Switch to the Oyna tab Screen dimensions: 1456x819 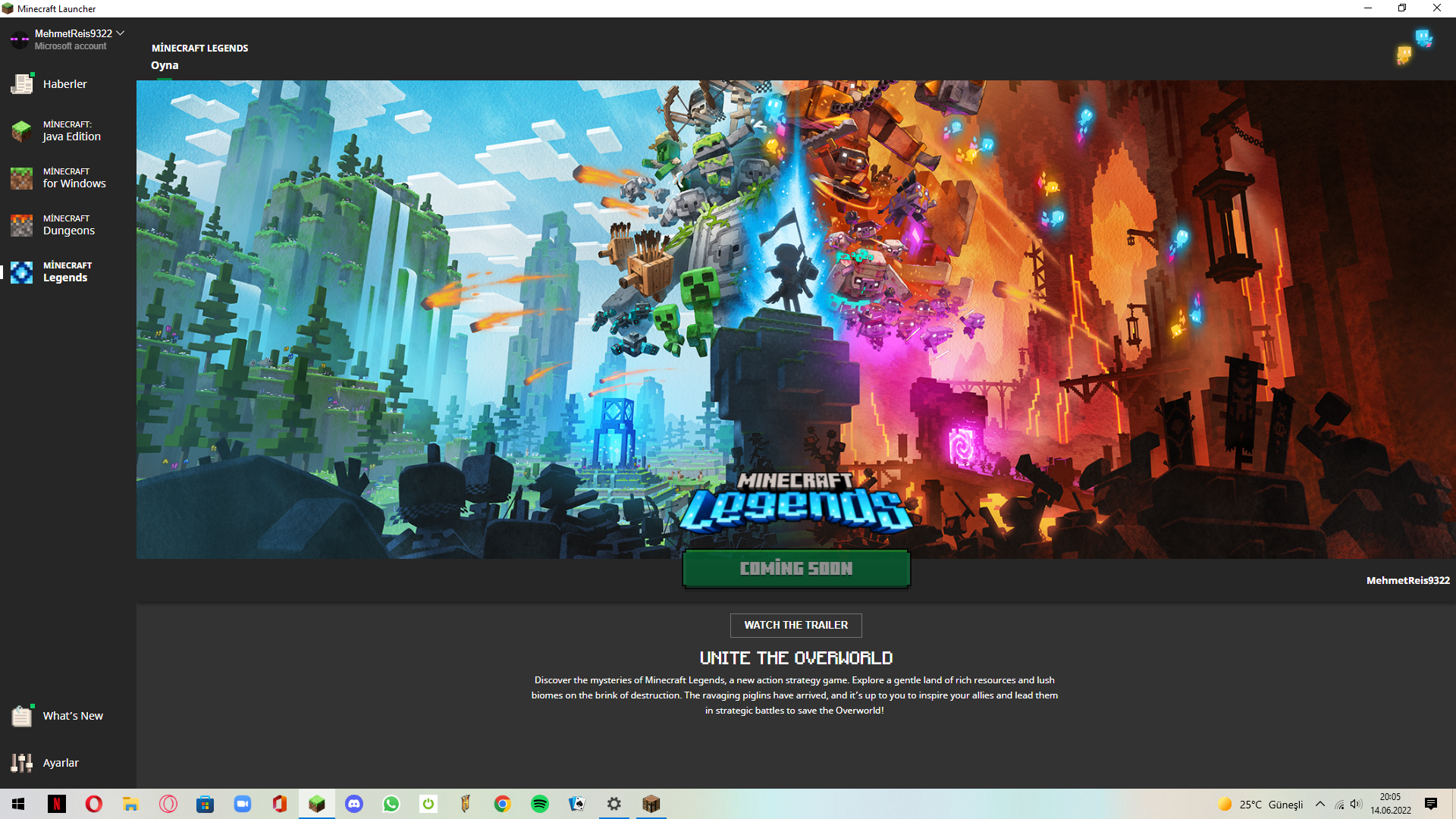[165, 65]
